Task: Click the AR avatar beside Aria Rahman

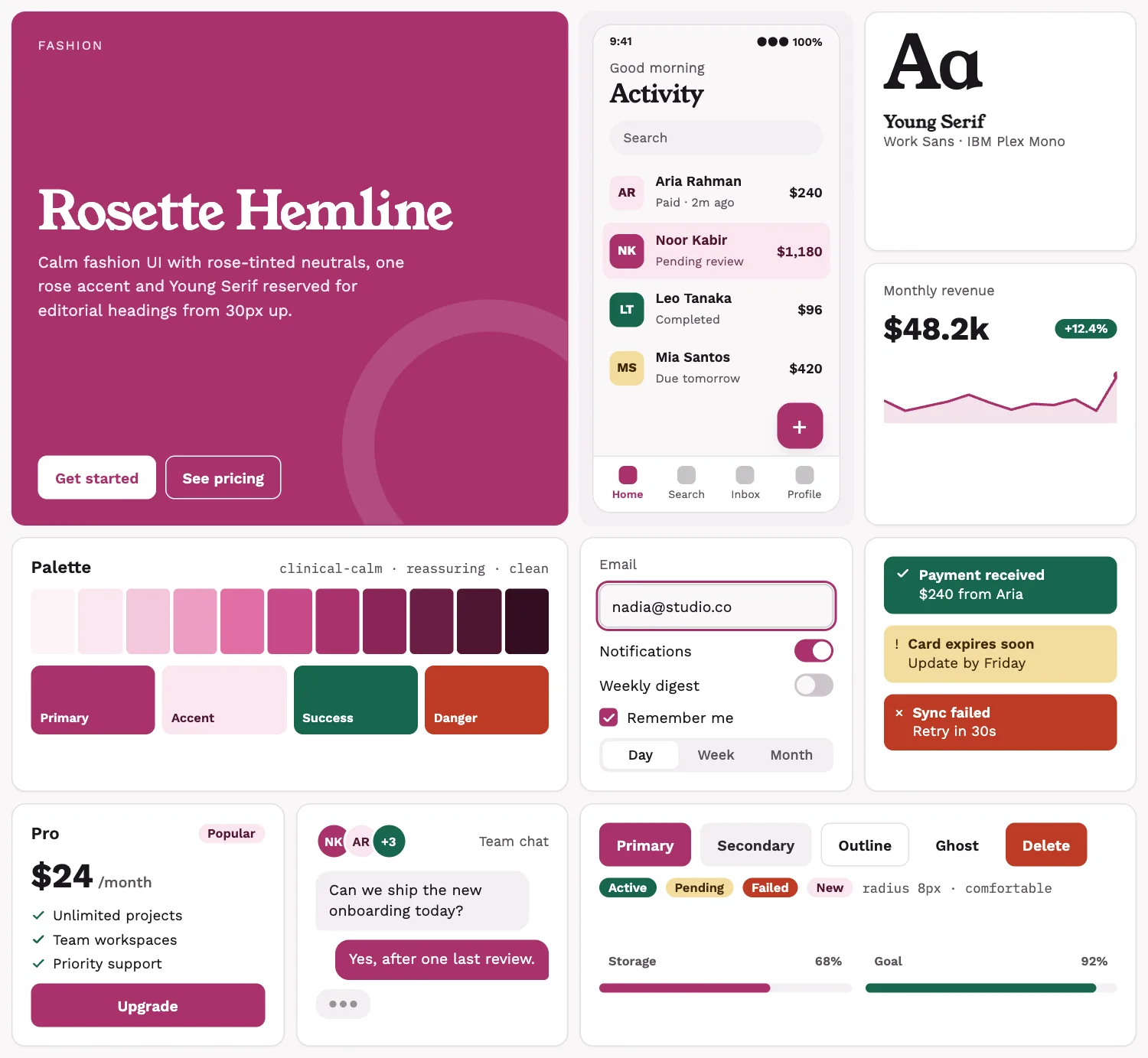Action: (x=627, y=193)
